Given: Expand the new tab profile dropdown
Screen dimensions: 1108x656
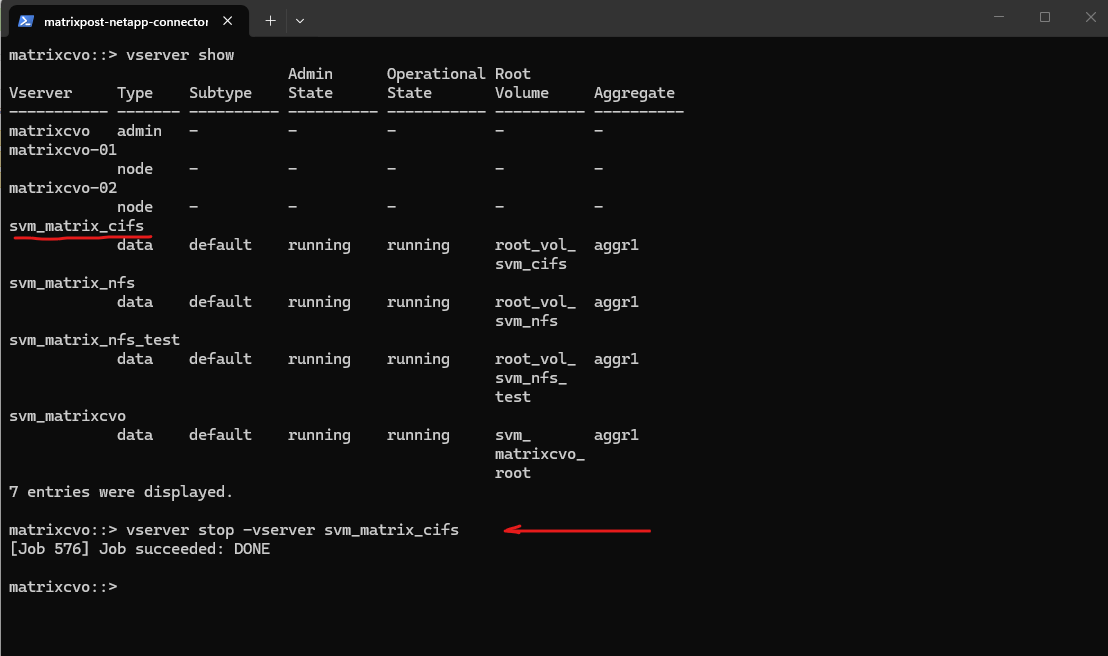Looking at the screenshot, I should point(300,20).
